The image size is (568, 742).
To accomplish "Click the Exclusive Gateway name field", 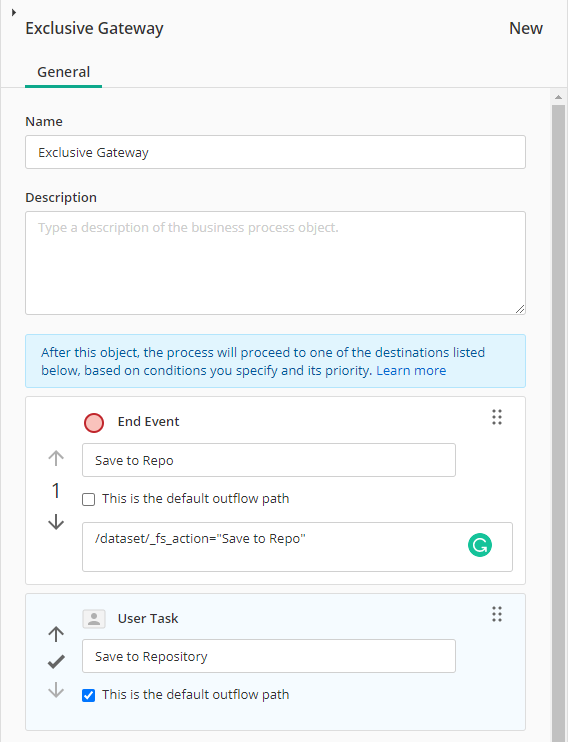I will click(x=275, y=152).
